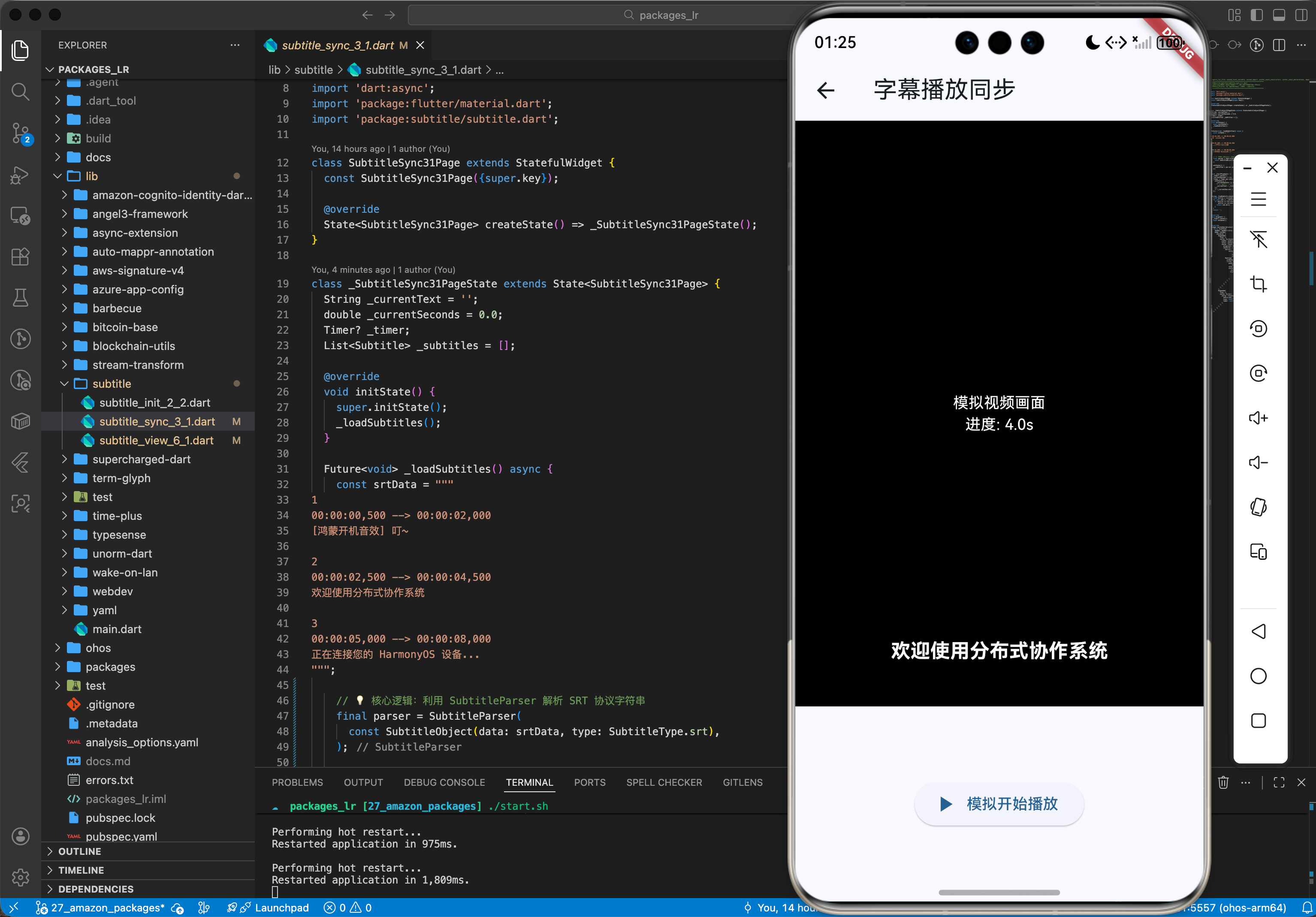This screenshot has width=1316, height=917.
Task: Collapse the subtitle folder
Action: tap(112, 384)
